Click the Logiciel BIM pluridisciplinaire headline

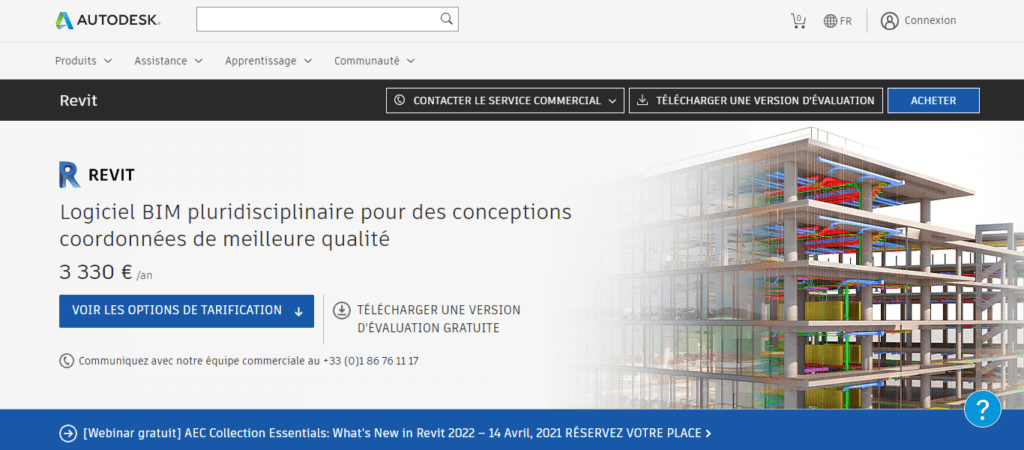(x=315, y=225)
